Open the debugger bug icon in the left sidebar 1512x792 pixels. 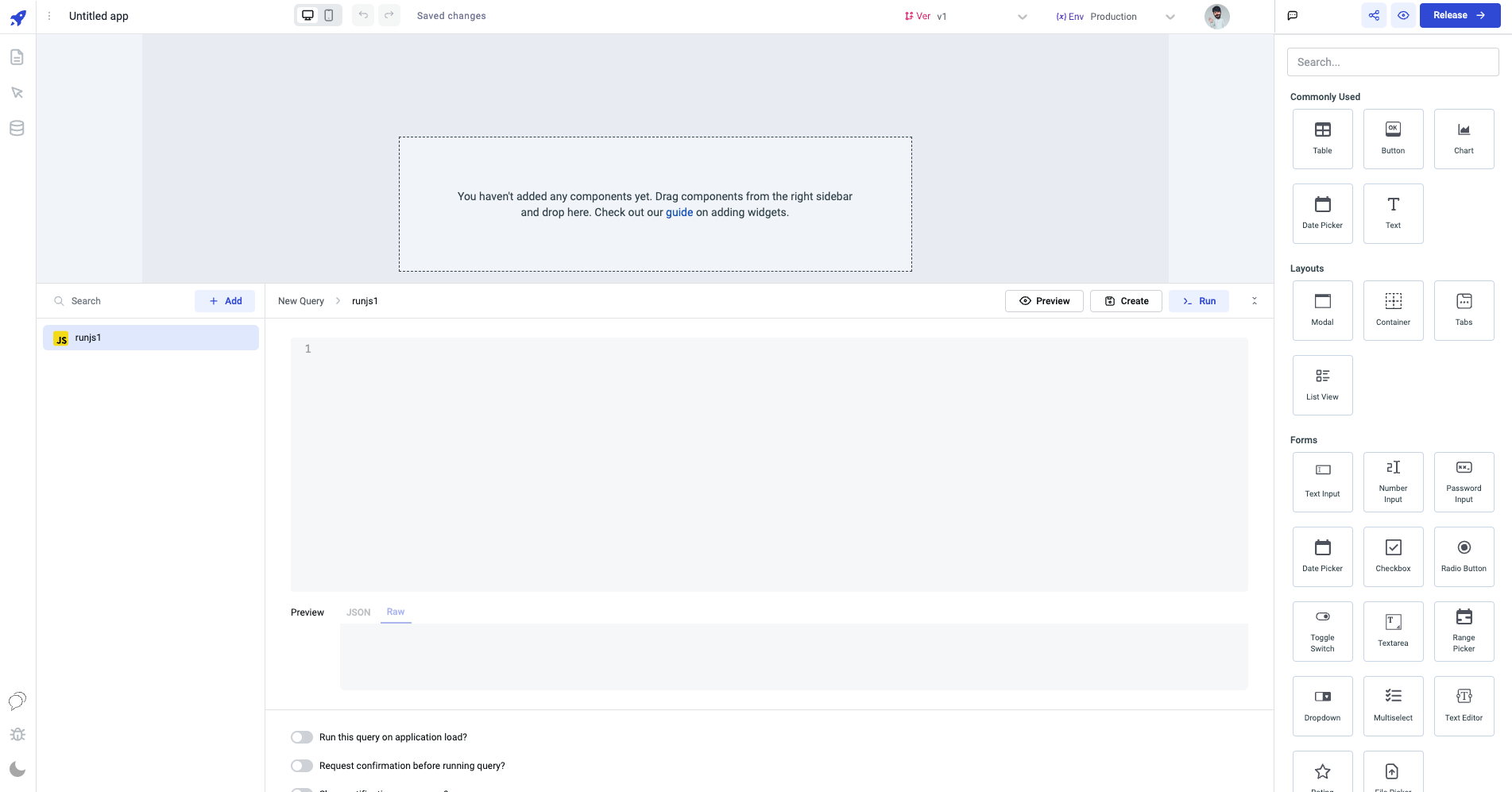pyautogui.click(x=17, y=735)
